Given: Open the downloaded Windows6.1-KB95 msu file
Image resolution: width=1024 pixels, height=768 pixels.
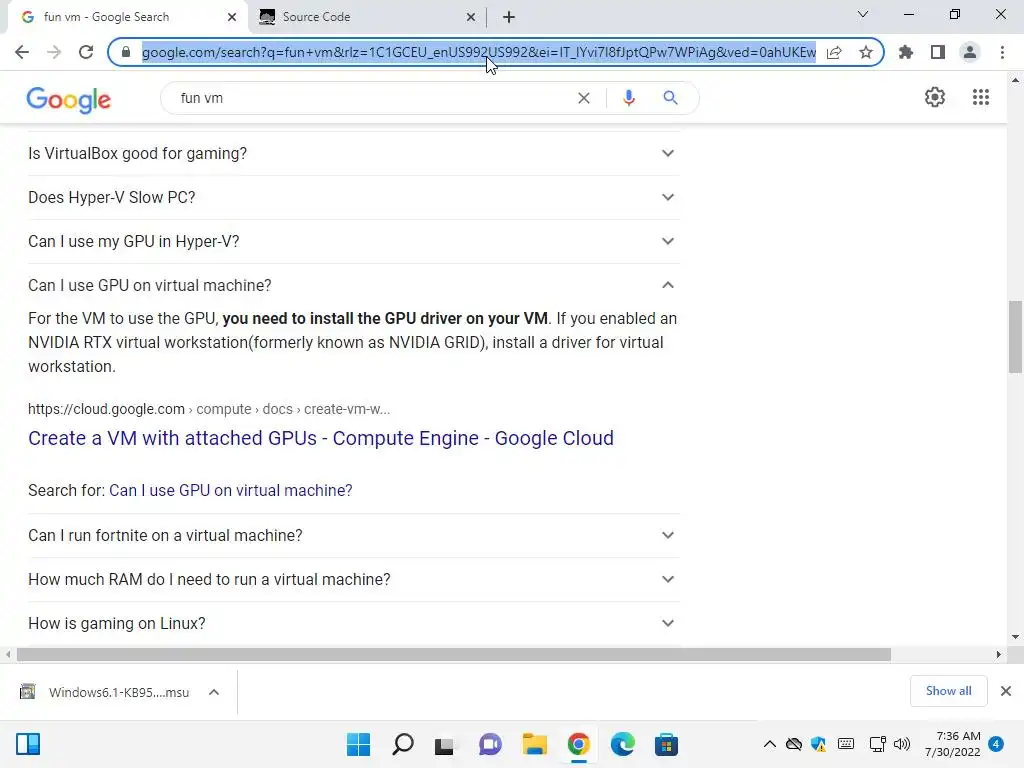Looking at the screenshot, I should tap(106, 692).
